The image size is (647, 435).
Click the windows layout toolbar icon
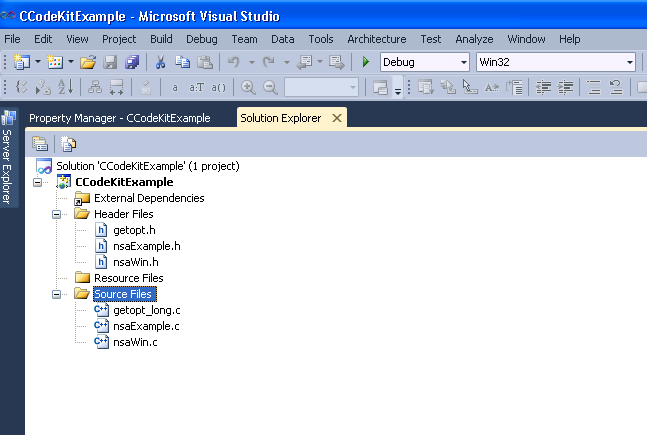click(x=380, y=87)
